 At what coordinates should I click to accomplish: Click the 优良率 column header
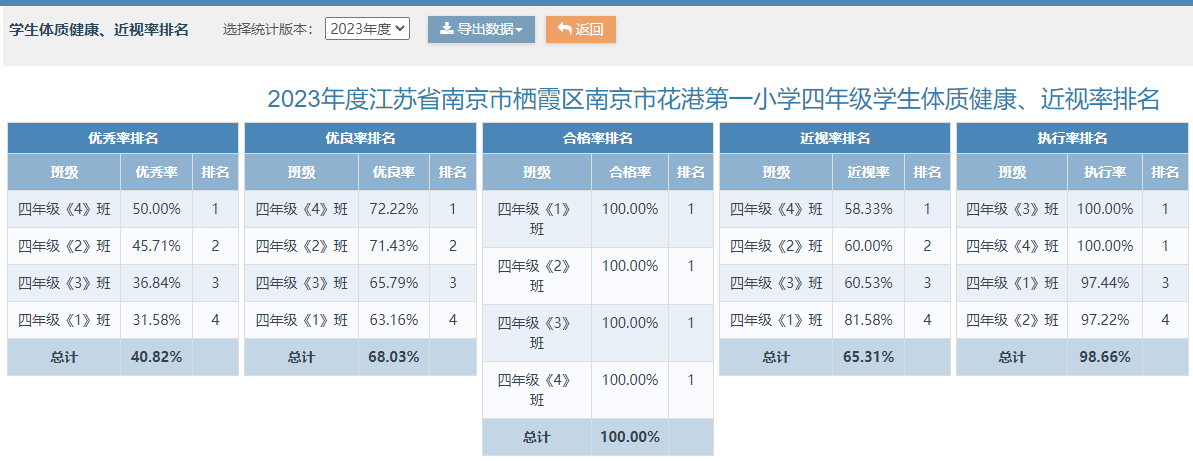(394, 172)
